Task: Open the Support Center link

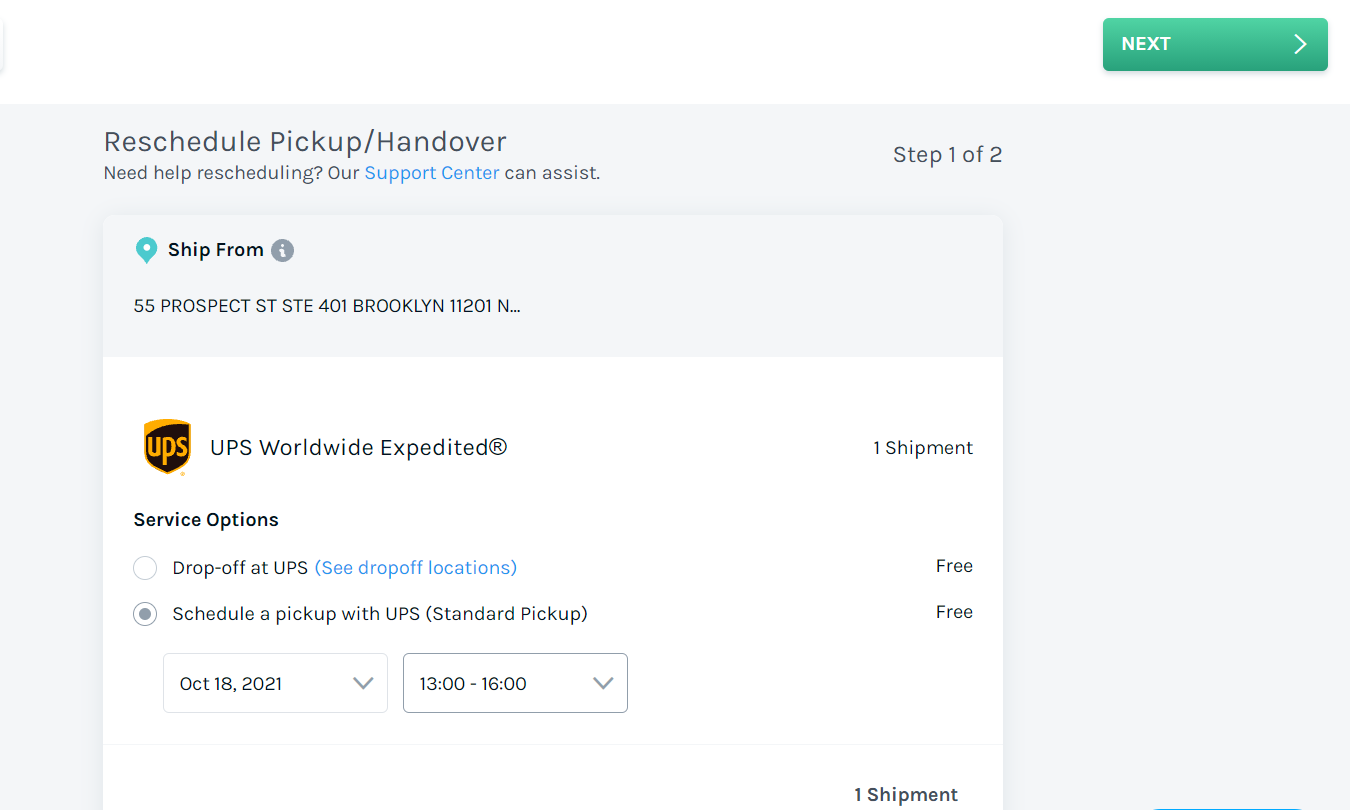Action: click(431, 172)
